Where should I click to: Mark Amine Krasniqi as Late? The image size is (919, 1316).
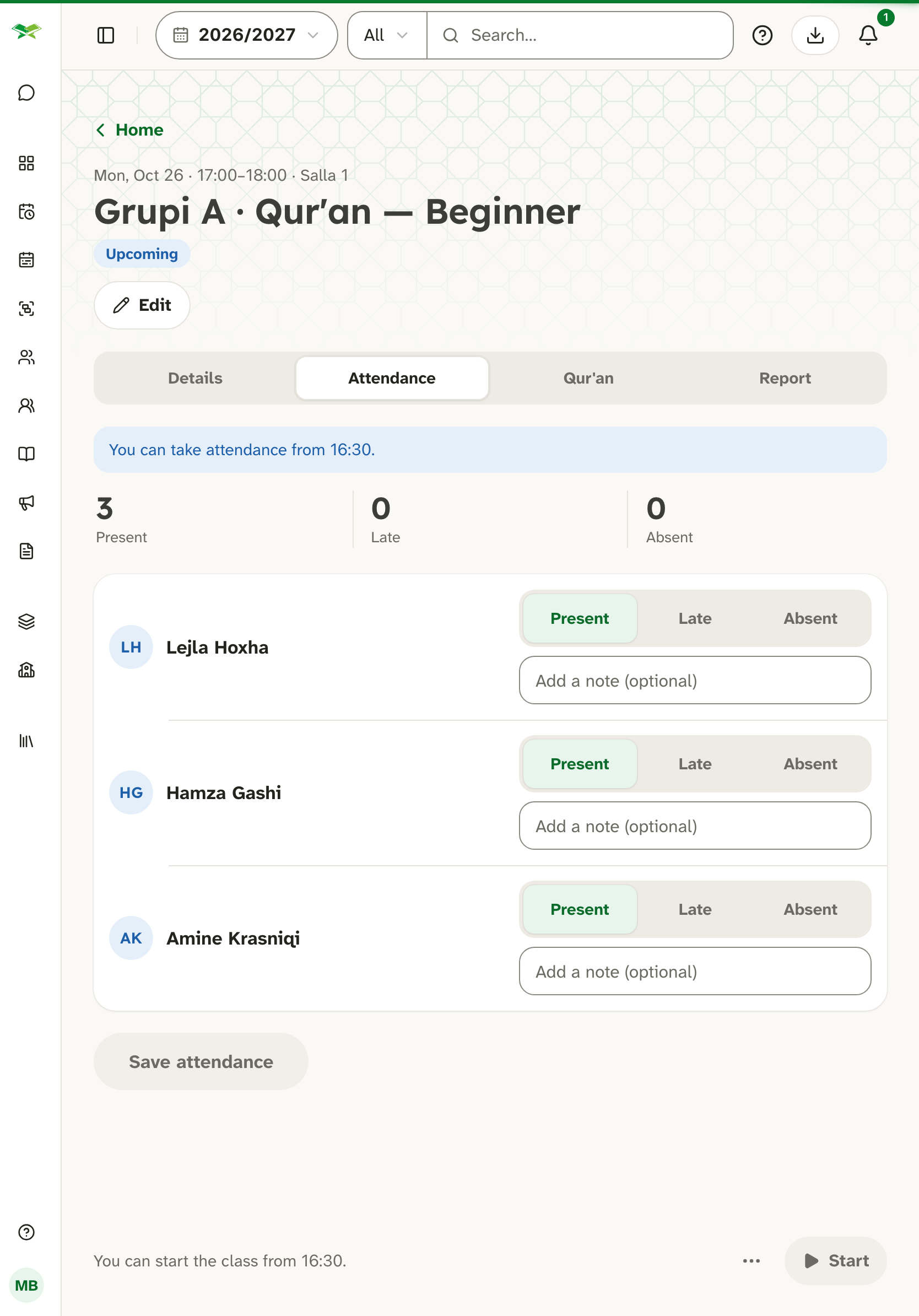point(695,910)
